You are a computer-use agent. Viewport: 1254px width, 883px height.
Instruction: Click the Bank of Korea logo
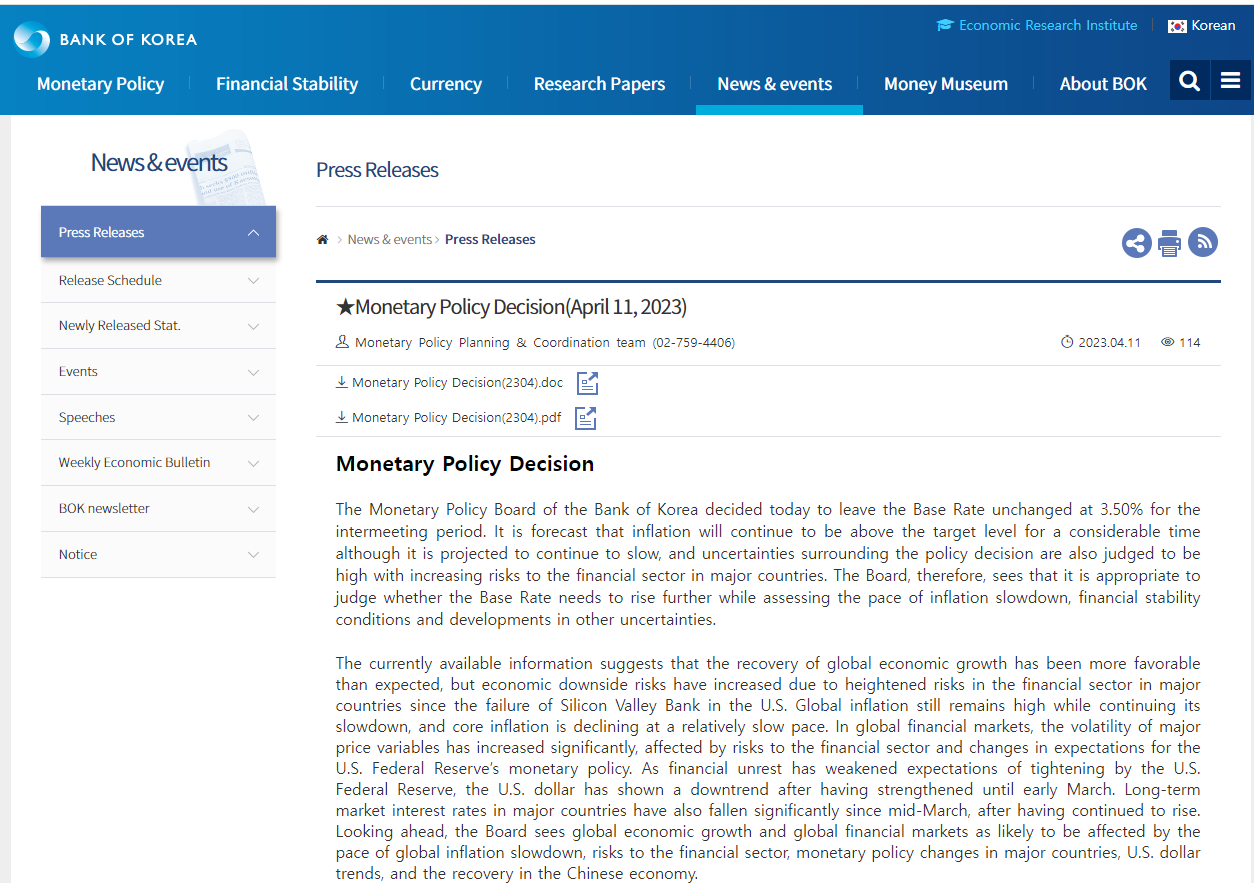pyautogui.click(x=105, y=39)
